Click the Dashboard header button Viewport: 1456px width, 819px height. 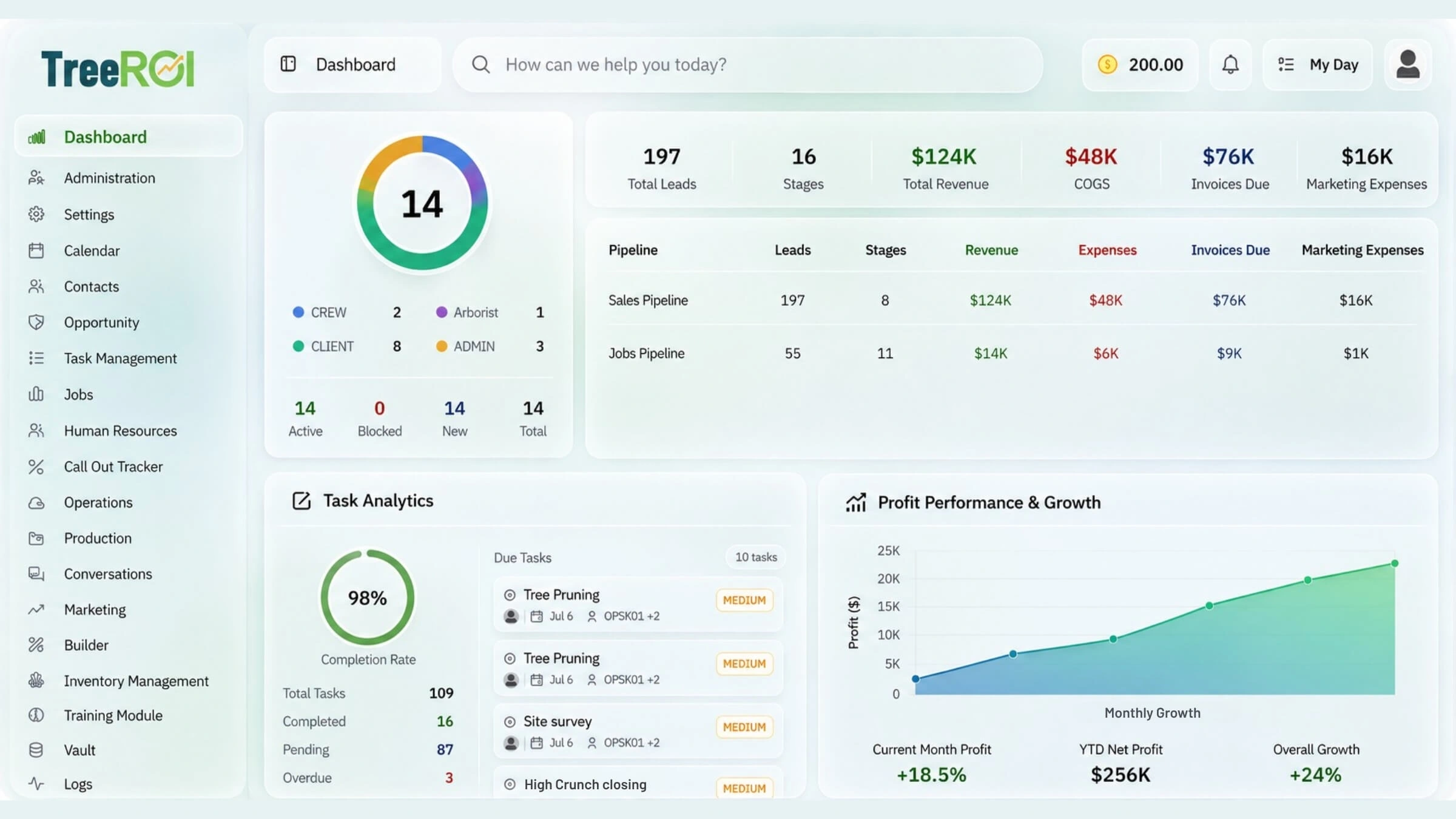click(x=352, y=64)
